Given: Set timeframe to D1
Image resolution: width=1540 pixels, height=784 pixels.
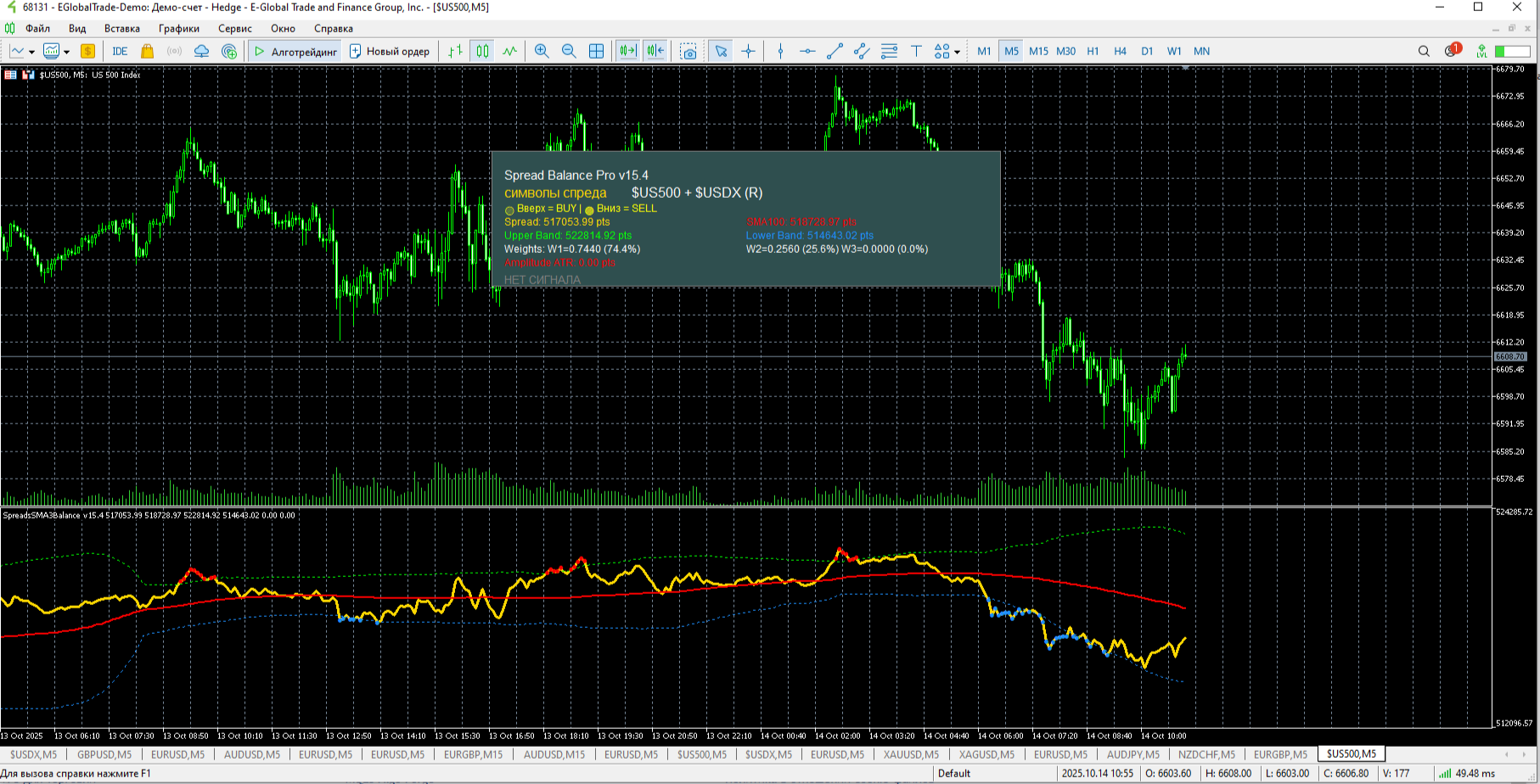Looking at the screenshot, I should [x=1147, y=51].
